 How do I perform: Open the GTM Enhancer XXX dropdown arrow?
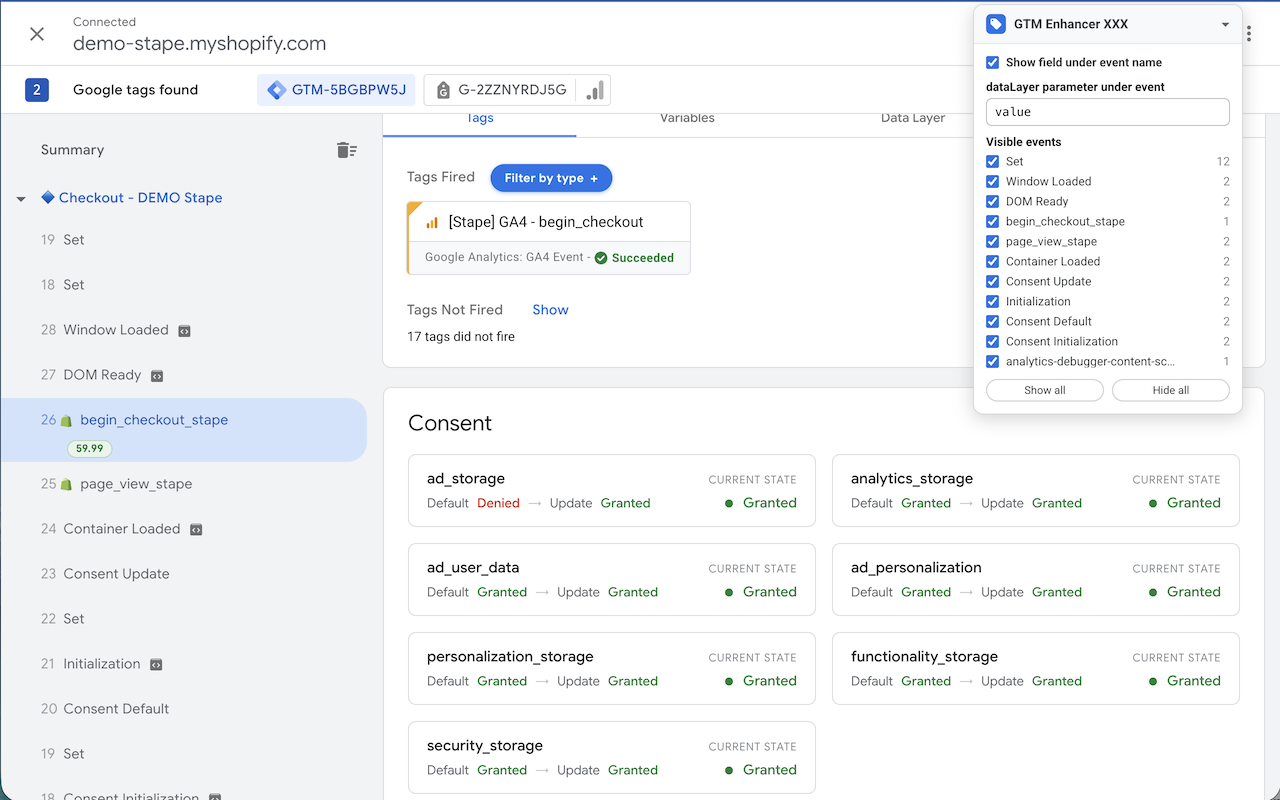1225,25
